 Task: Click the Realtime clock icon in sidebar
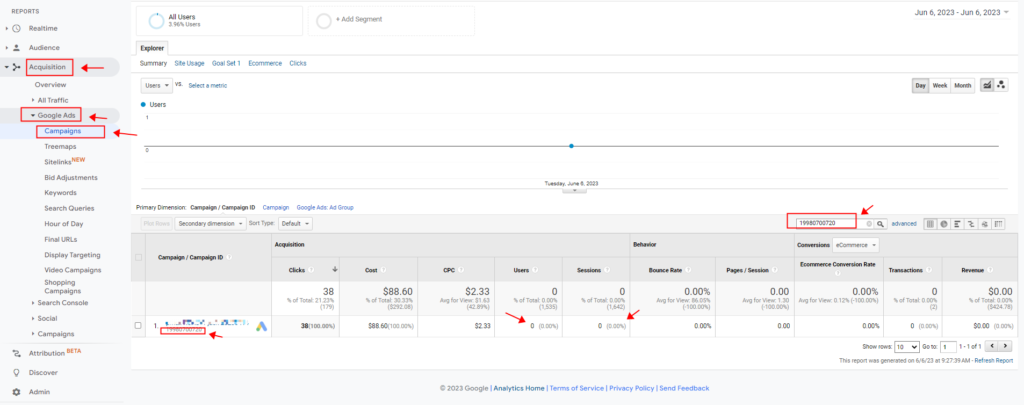pyautogui.click(x=16, y=28)
